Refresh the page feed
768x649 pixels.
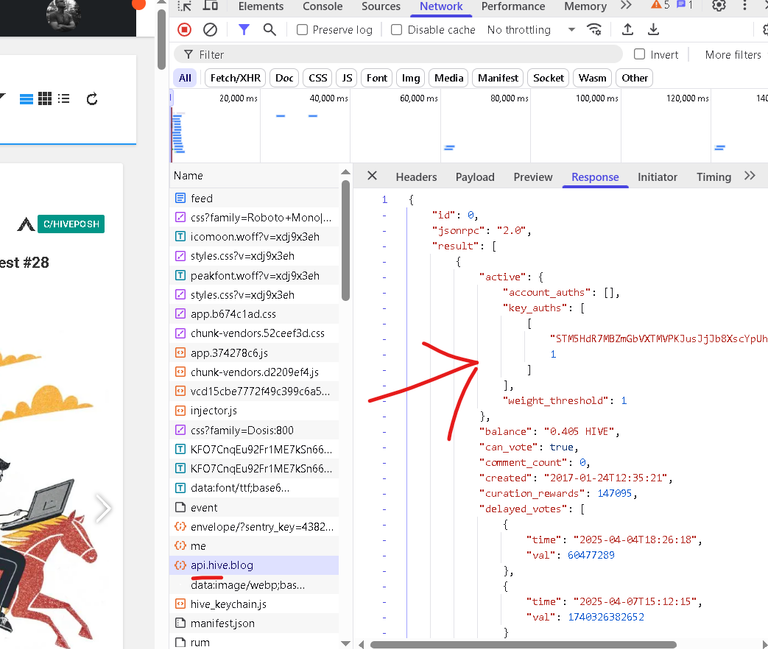click(x=92, y=99)
